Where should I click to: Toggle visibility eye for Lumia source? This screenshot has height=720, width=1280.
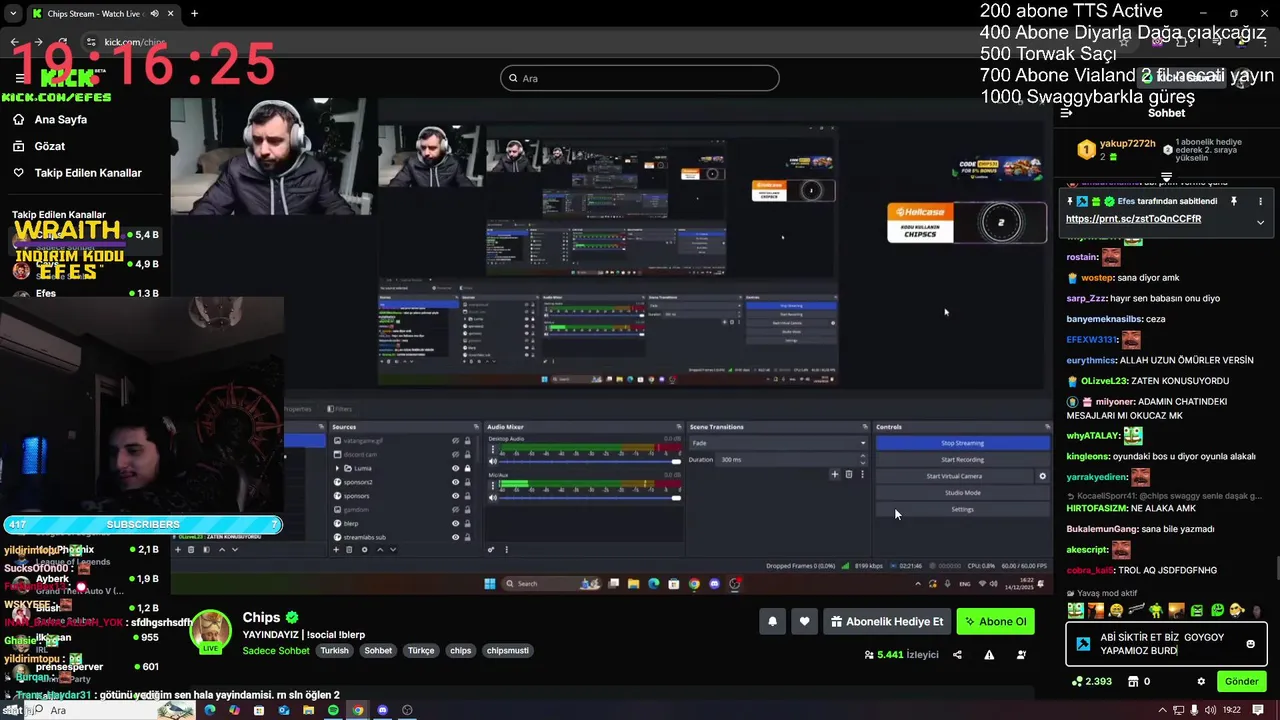point(455,468)
